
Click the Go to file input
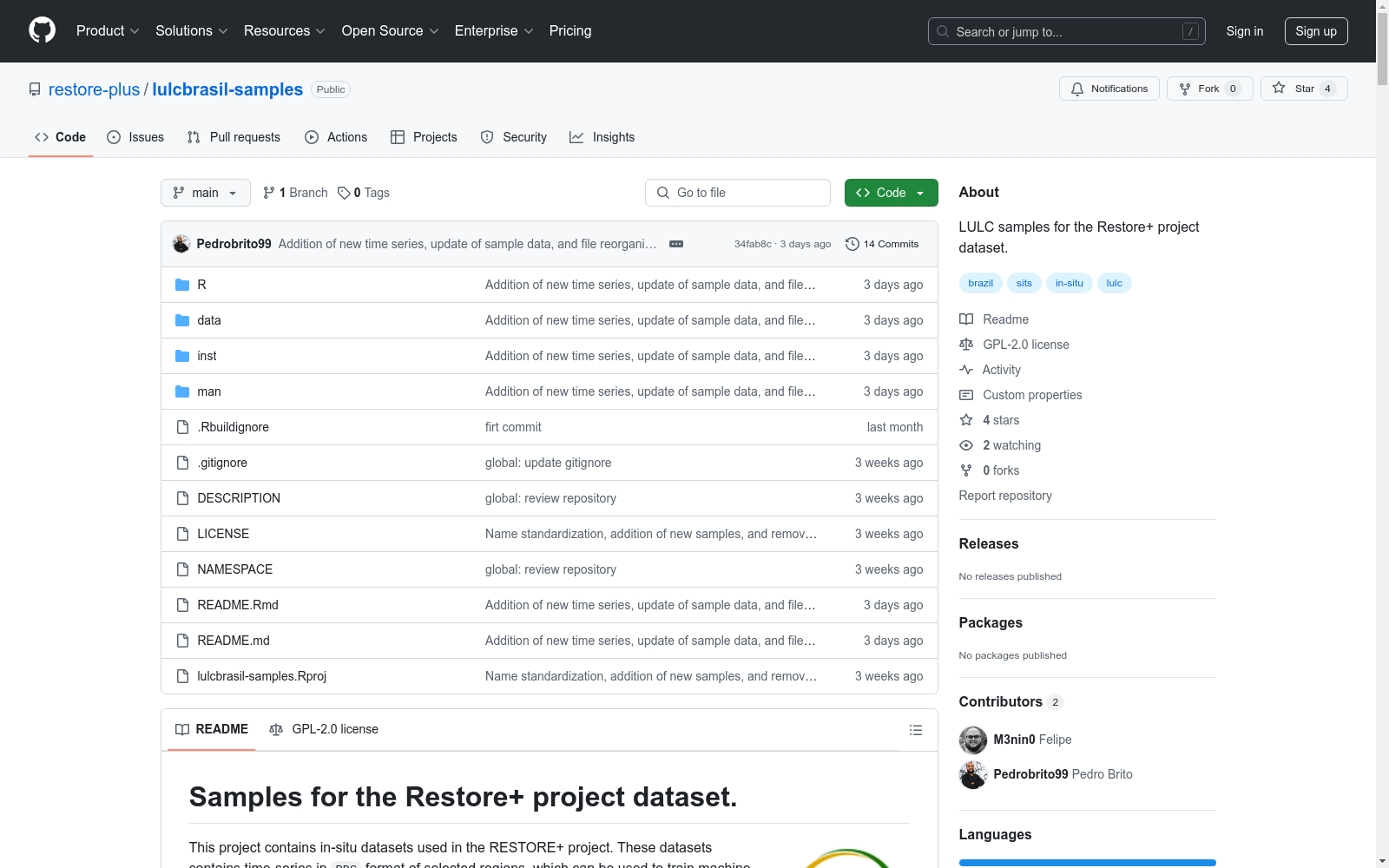(738, 193)
